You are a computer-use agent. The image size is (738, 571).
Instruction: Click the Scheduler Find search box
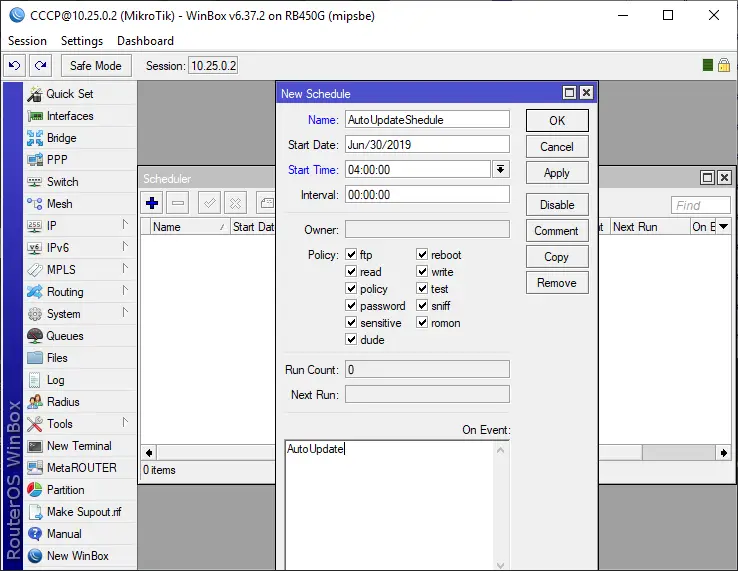pos(700,205)
